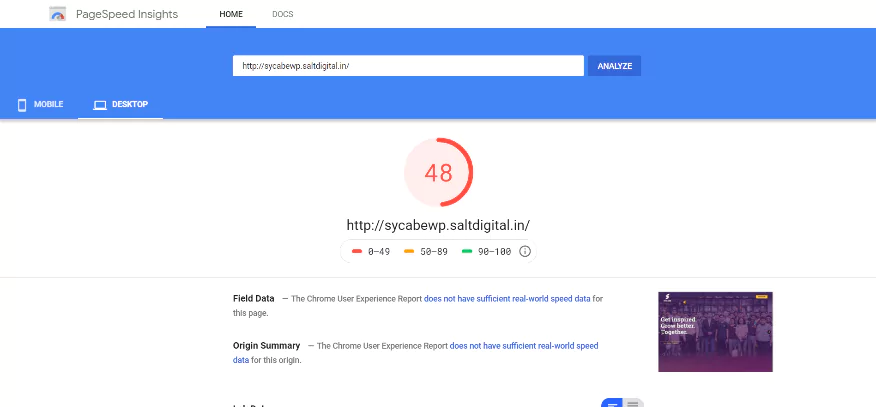Open the HOME tab

tap(231, 15)
